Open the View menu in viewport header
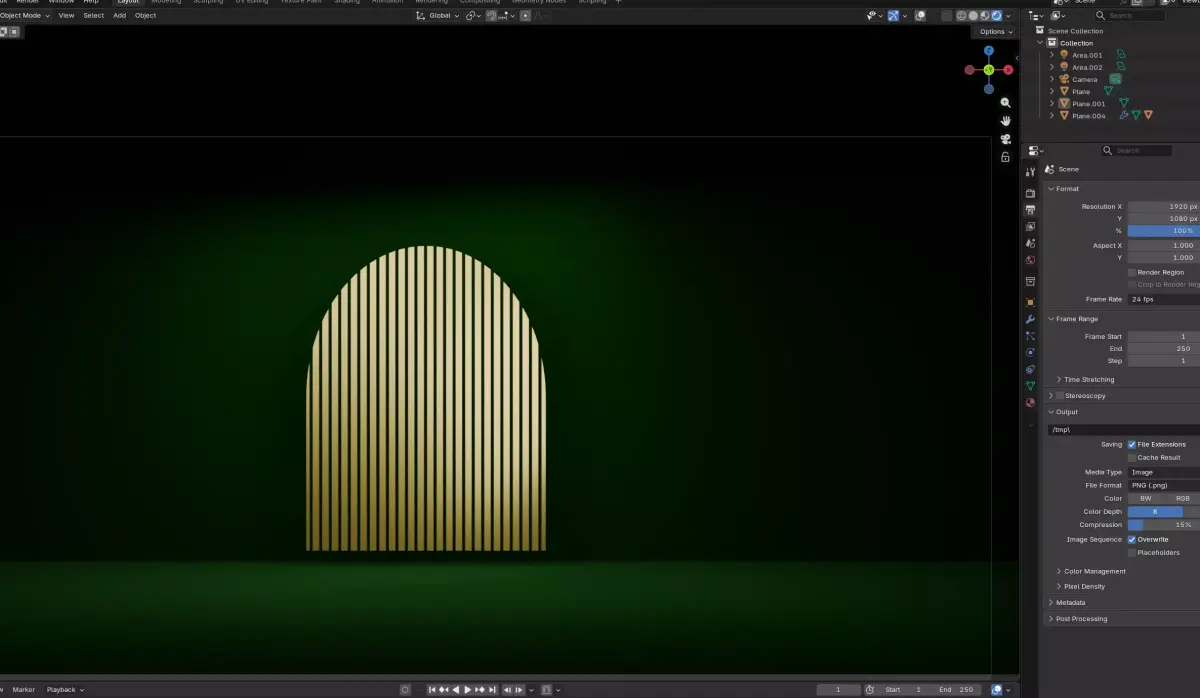The width and height of the screenshot is (1200, 698). (x=66, y=16)
